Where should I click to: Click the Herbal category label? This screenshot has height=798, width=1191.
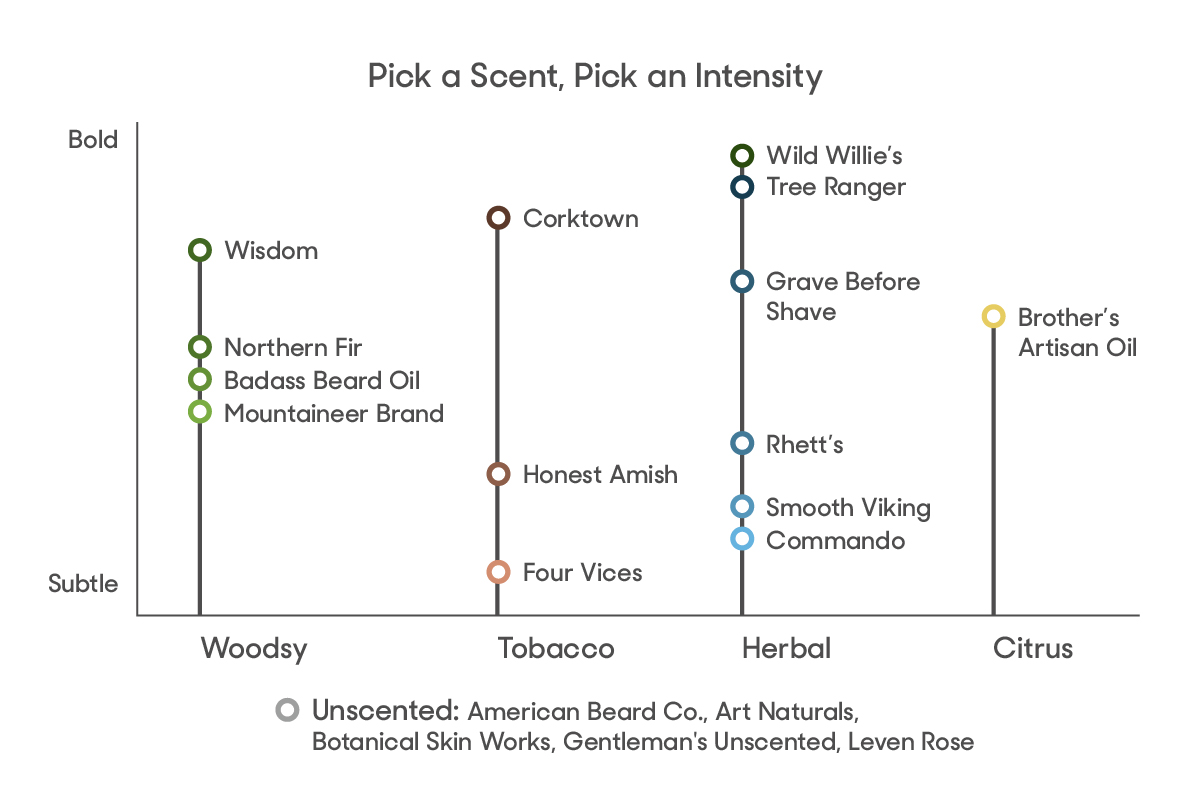pyautogui.click(x=786, y=648)
